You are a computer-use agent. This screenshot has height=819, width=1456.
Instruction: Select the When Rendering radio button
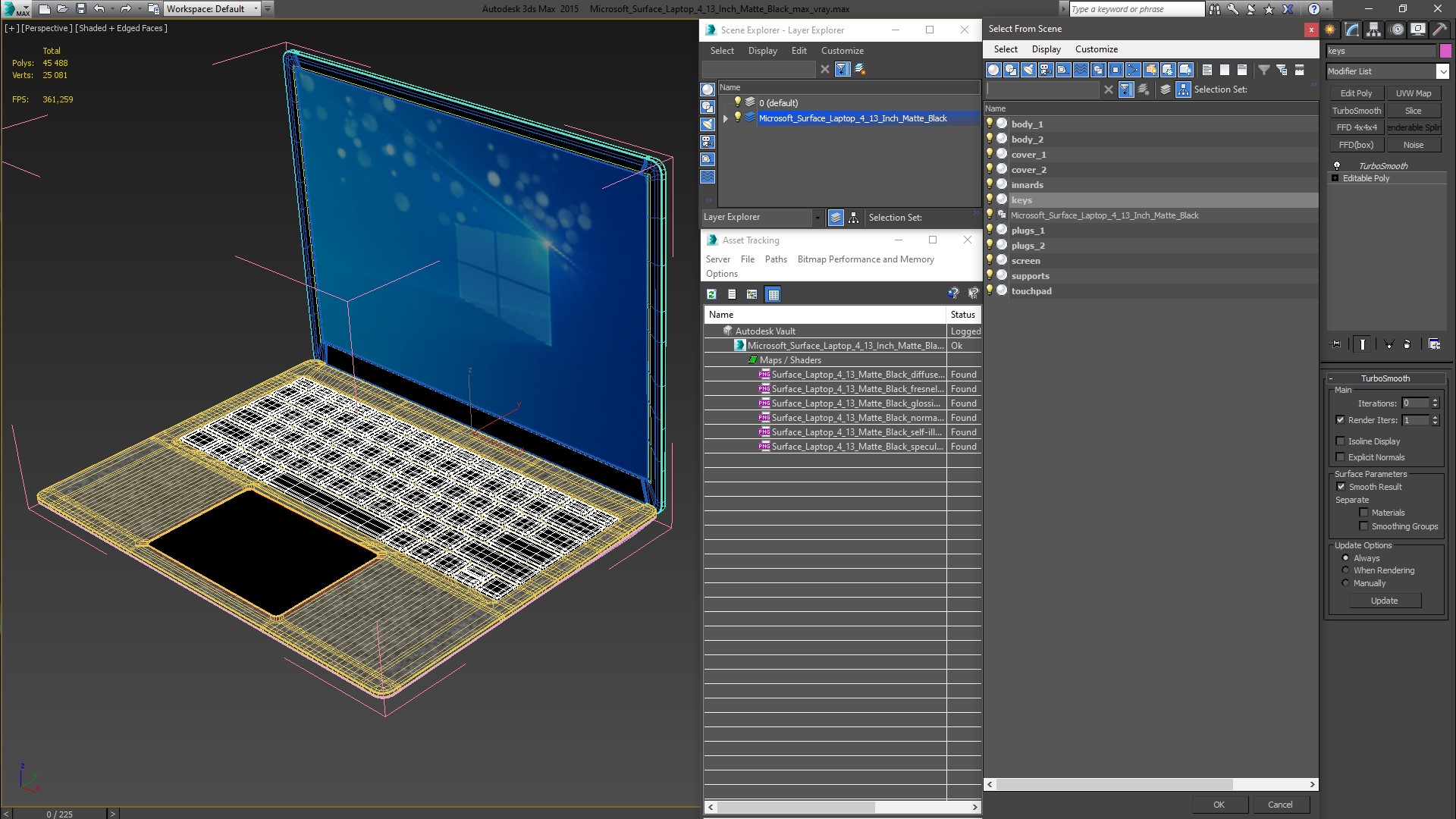click(1346, 570)
